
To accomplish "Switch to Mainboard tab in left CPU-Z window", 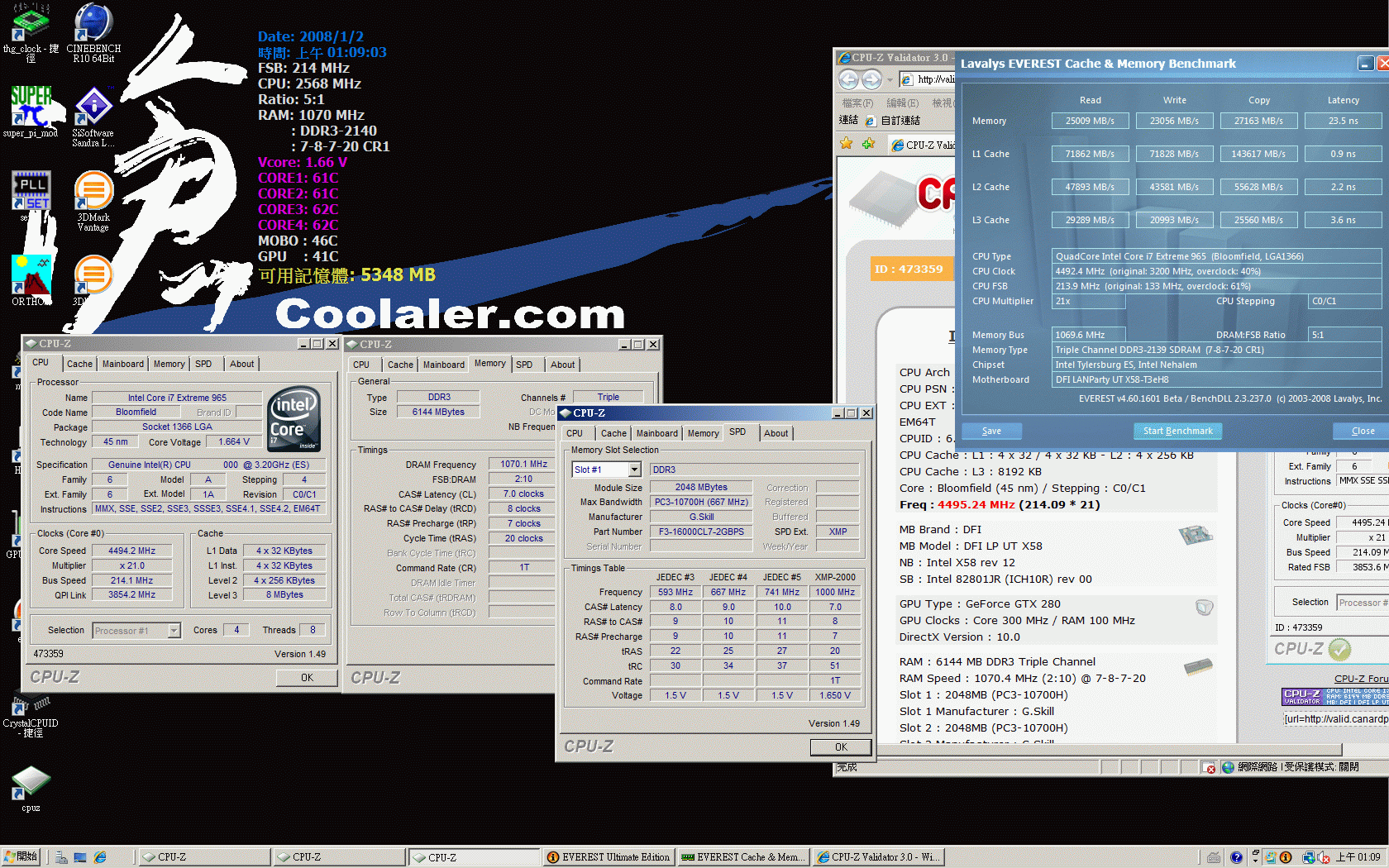I will click(x=123, y=364).
